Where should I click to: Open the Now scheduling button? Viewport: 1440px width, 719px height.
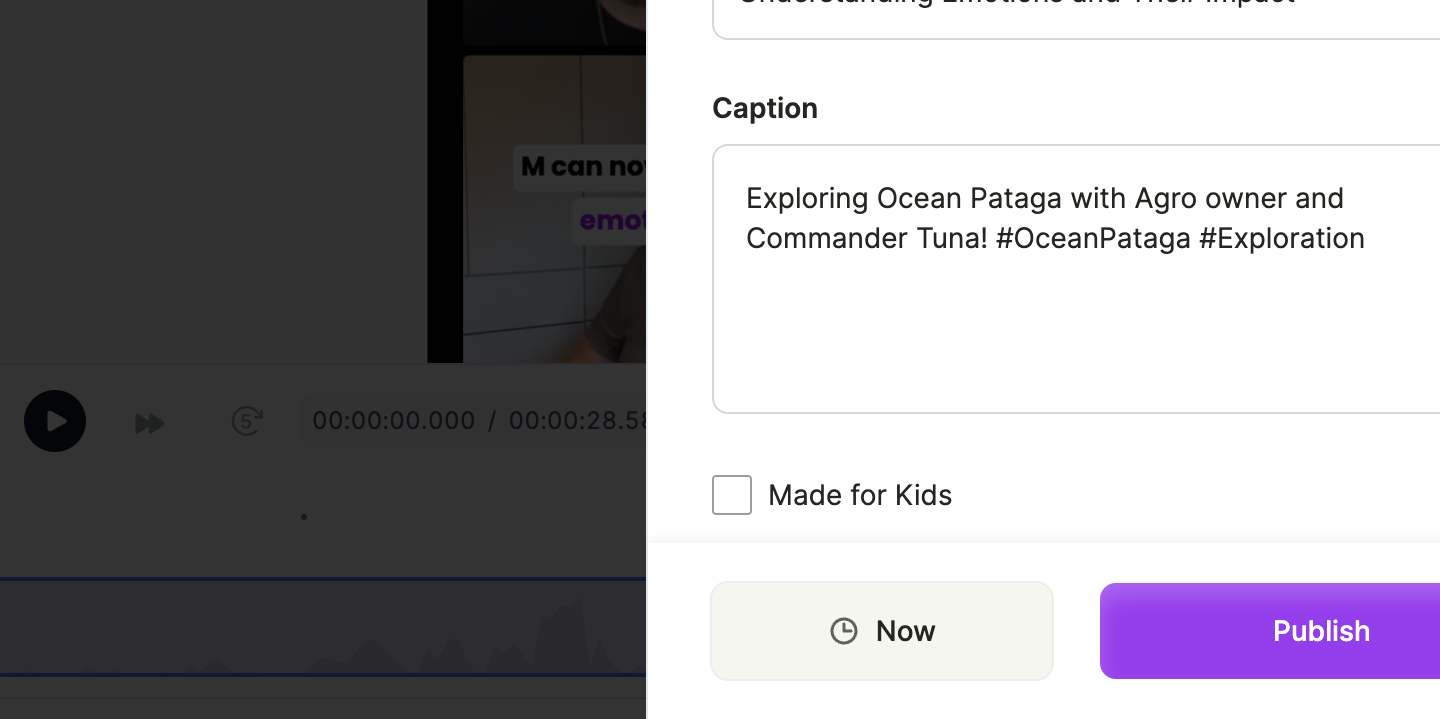(x=882, y=631)
